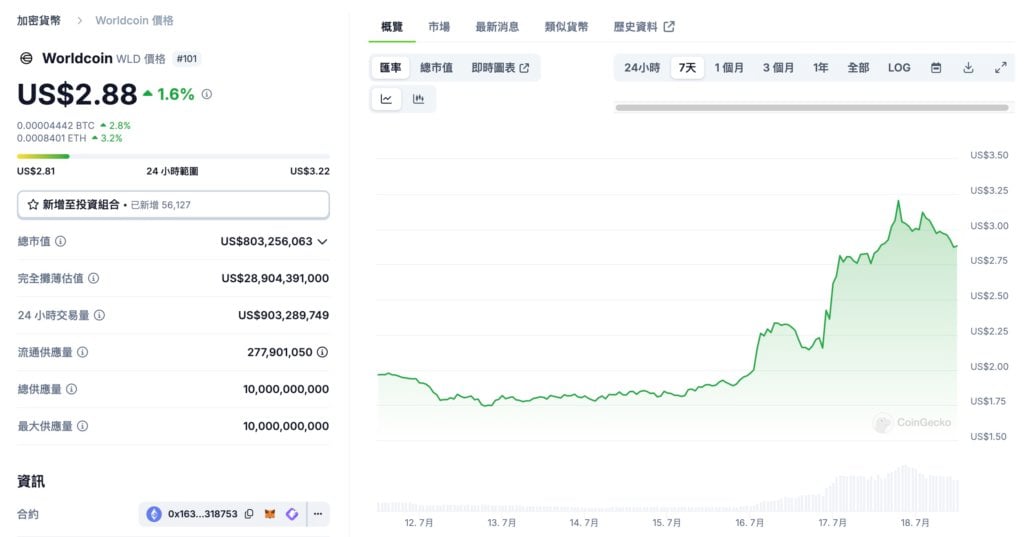Open the contract more options menu
This screenshot has width=1024, height=537.
click(318, 514)
